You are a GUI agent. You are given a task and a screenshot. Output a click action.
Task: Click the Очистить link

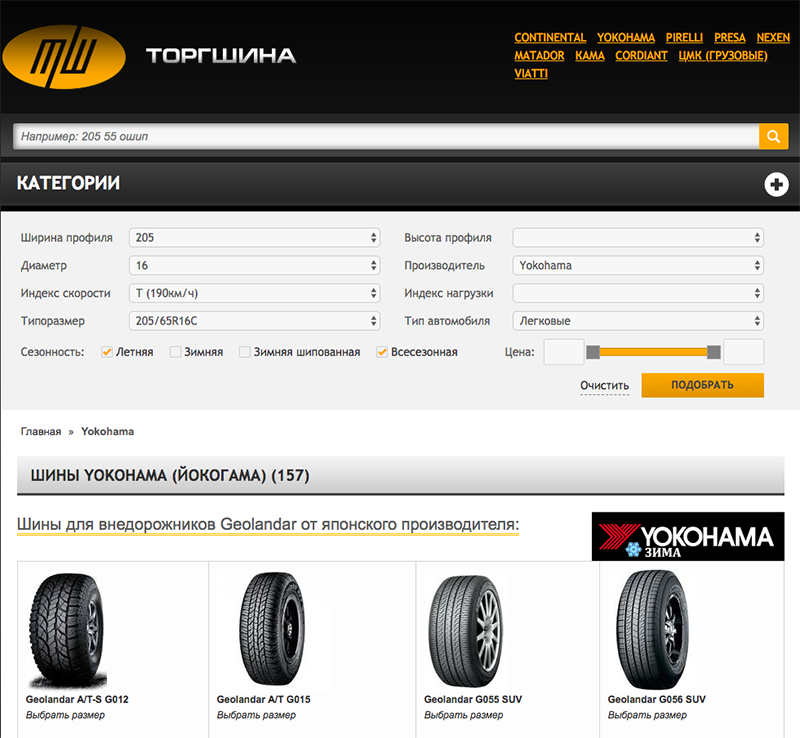pyautogui.click(x=604, y=385)
